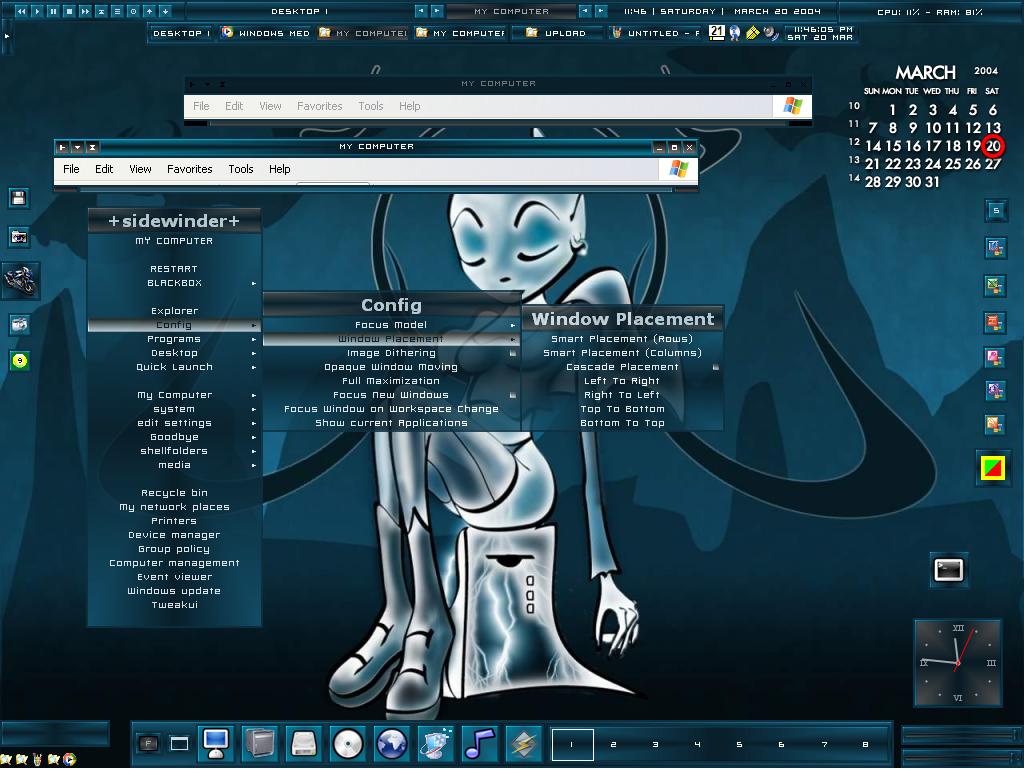Screen dimensions: 1024x770
Task: Open the '21' calendar tray icon
Action: [x=716, y=32]
